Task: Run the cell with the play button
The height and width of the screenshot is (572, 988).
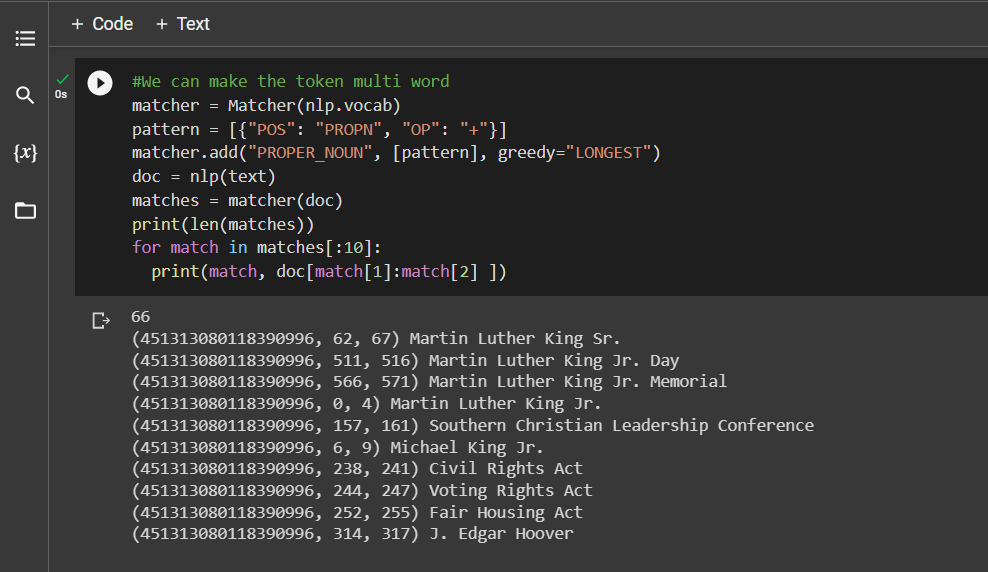Action: coord(100,83)
